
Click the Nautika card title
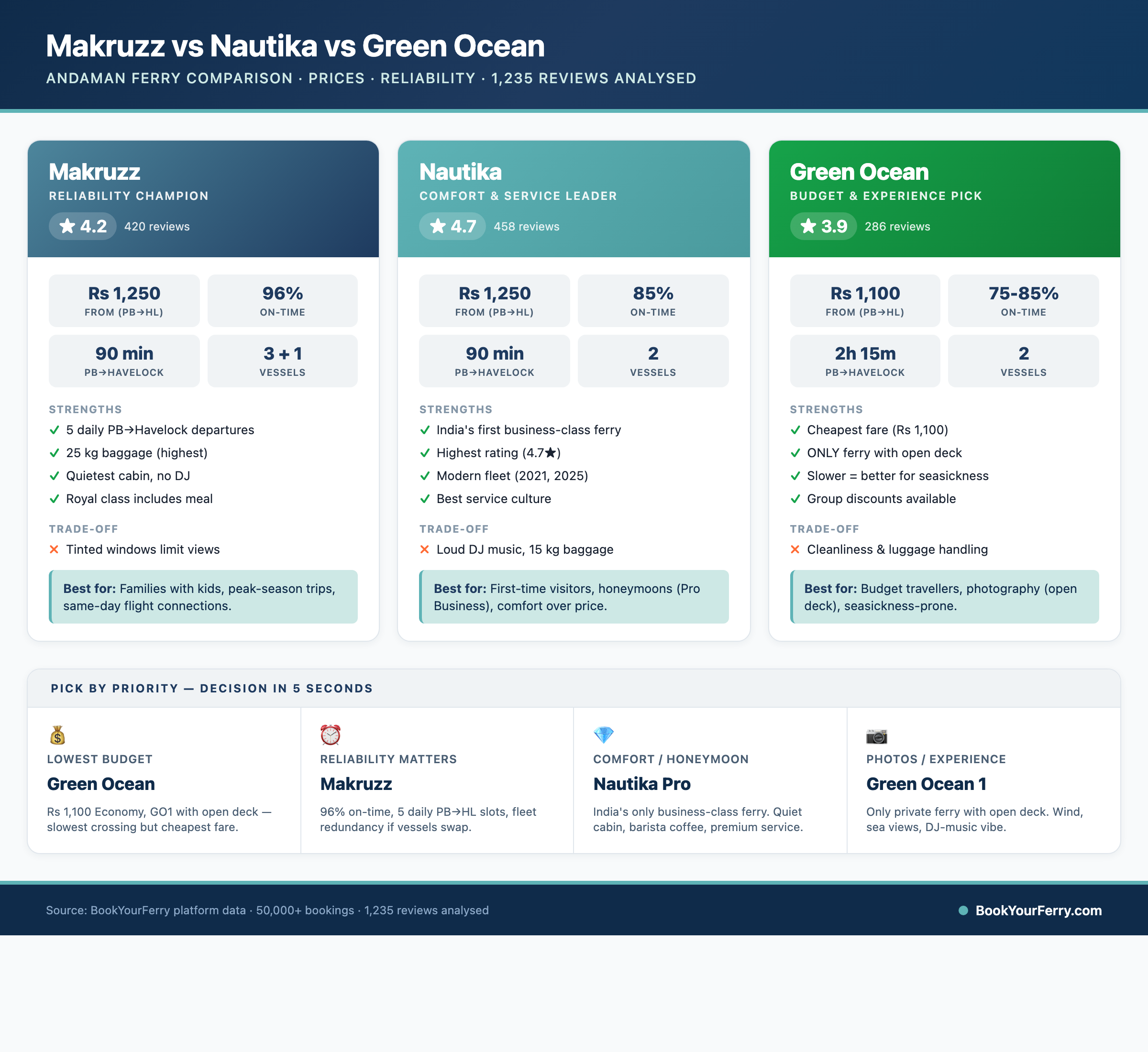460,172
